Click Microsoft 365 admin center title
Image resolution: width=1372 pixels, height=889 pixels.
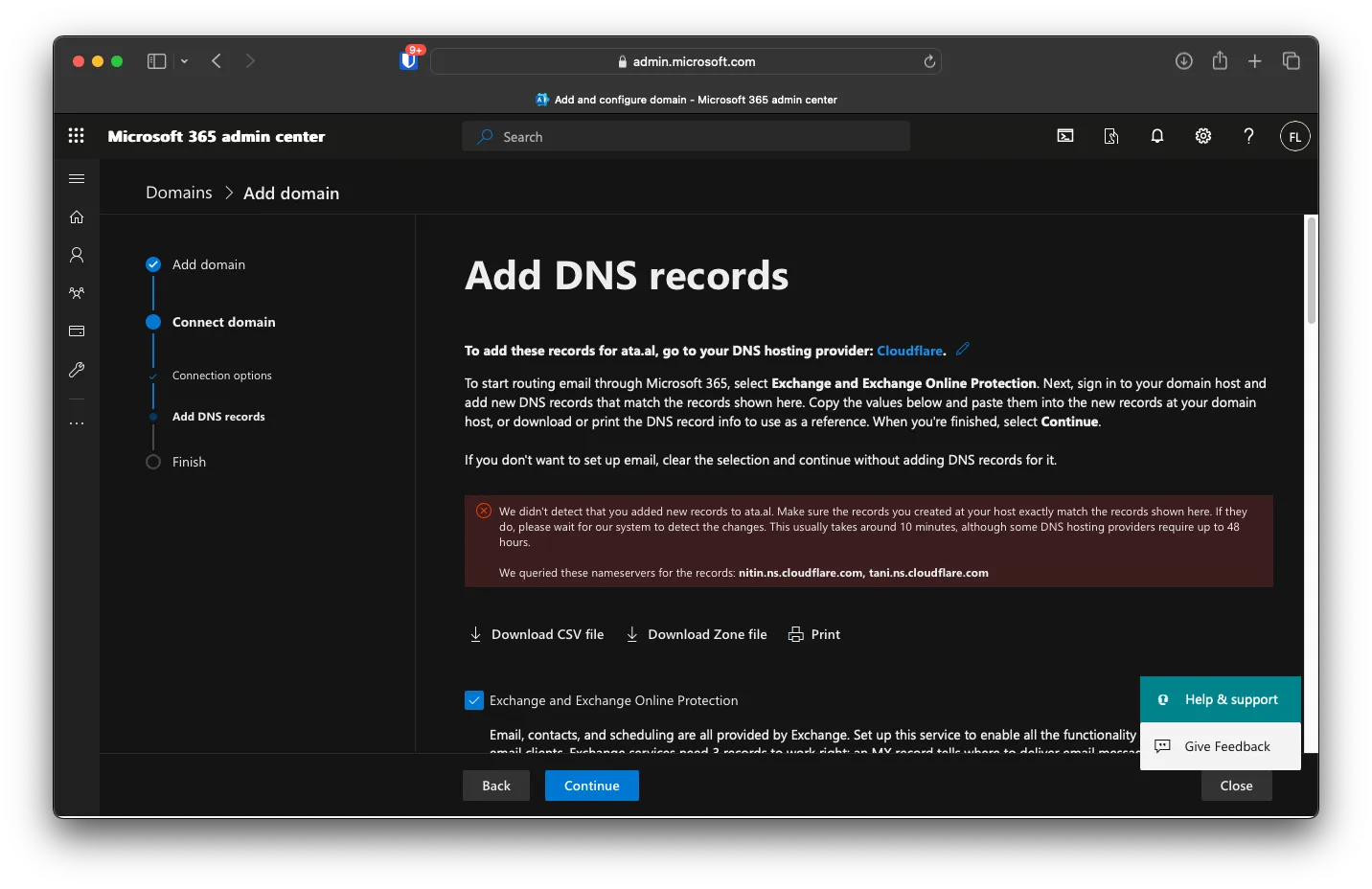pos(217,136)
